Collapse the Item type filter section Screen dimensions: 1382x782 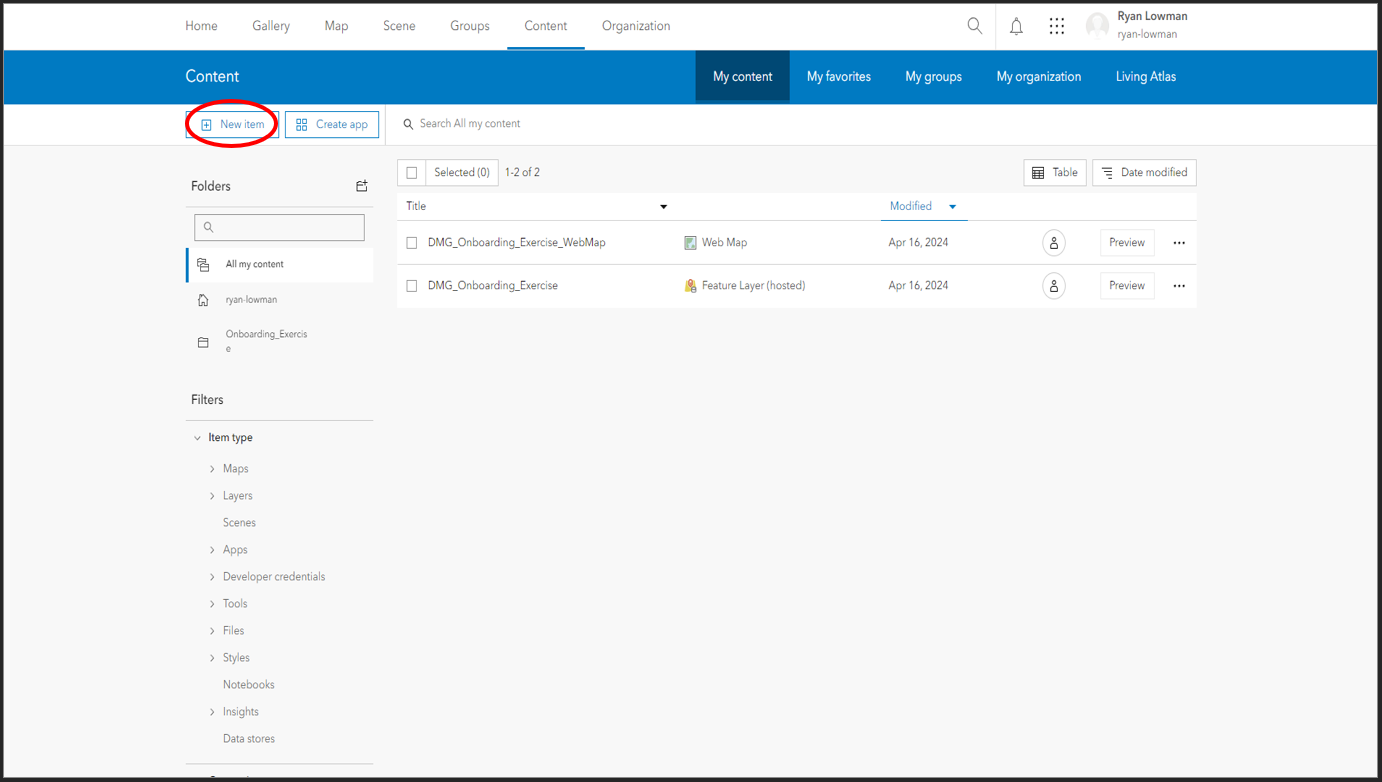196,437
